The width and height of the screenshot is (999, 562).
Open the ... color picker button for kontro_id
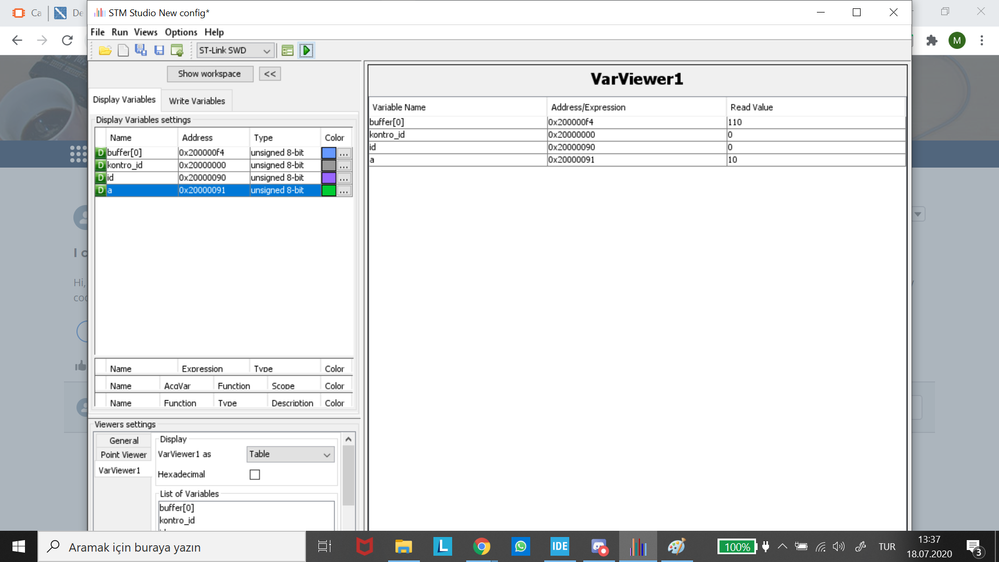point(344,165)
